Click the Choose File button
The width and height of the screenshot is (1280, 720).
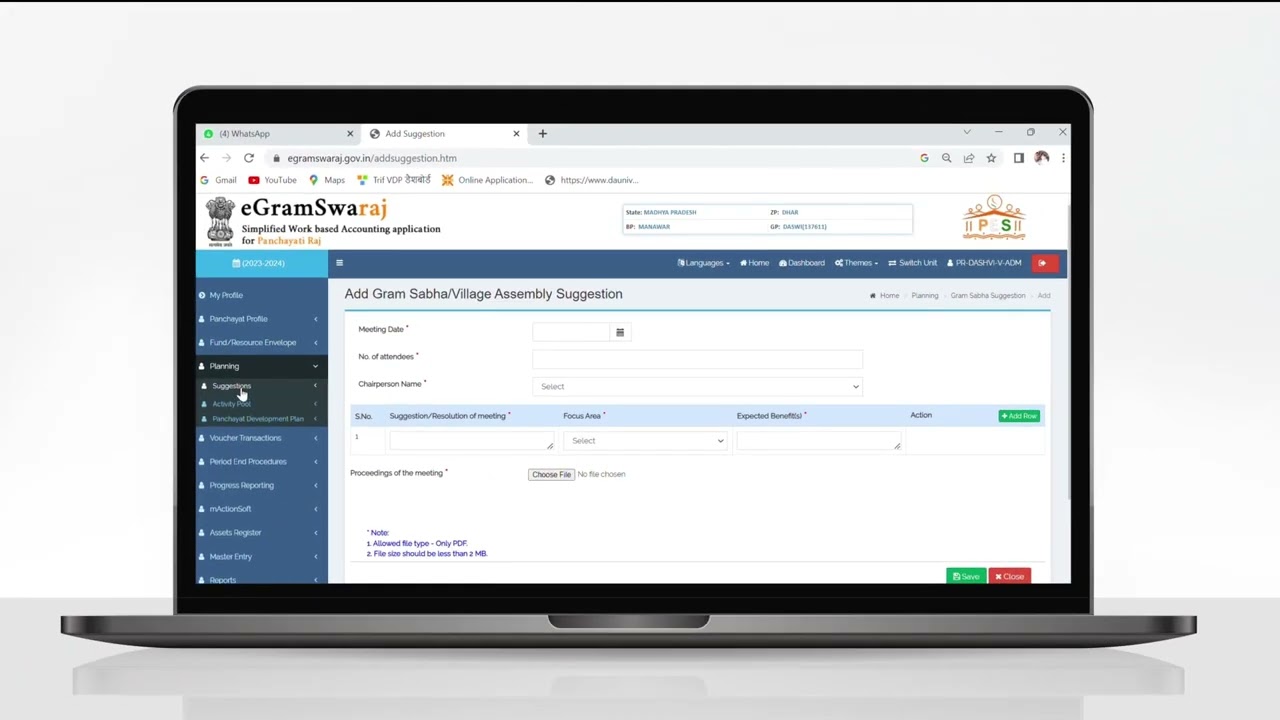coord(551,474)
